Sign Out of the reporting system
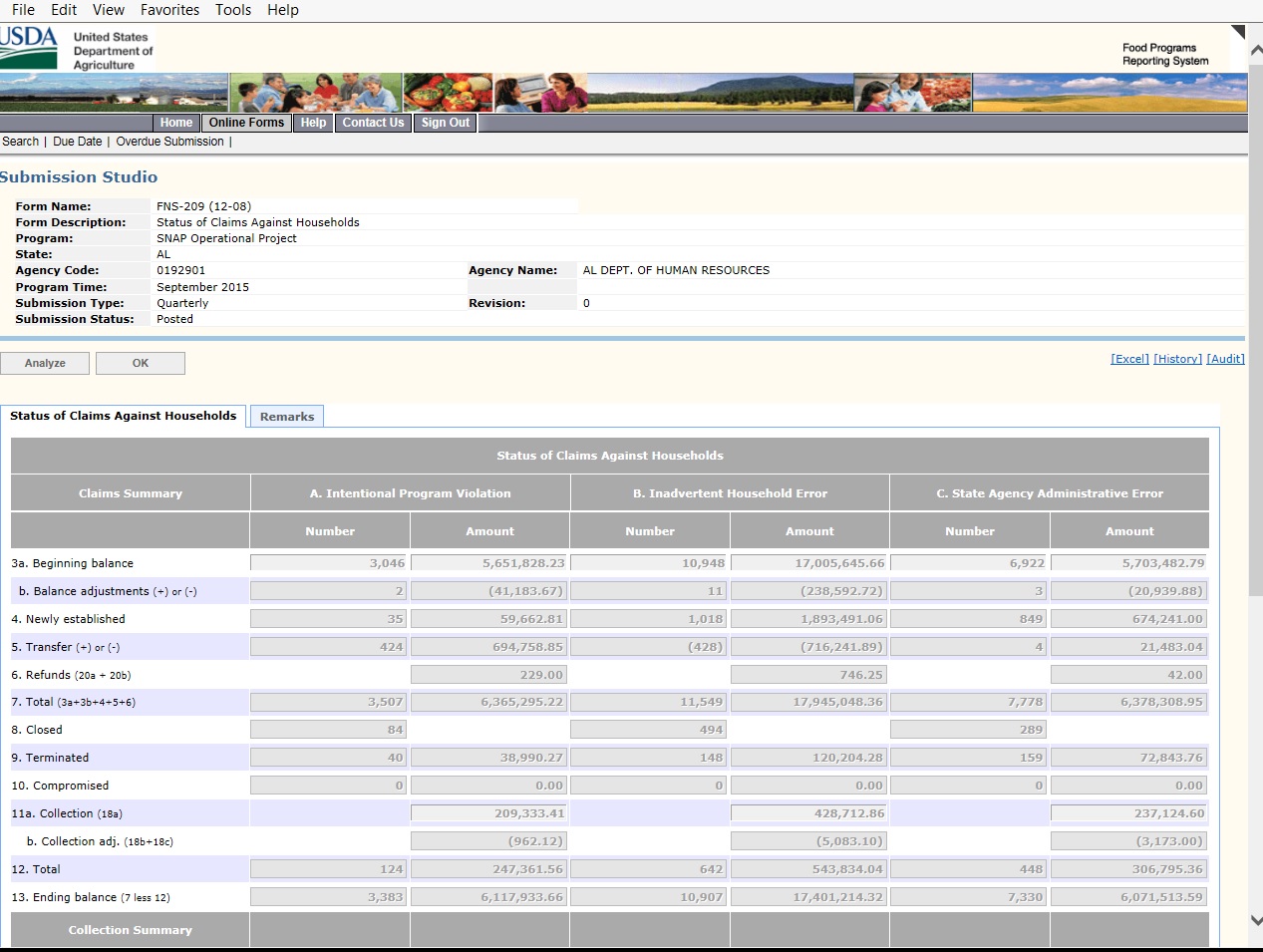 [x=445, y=123]
